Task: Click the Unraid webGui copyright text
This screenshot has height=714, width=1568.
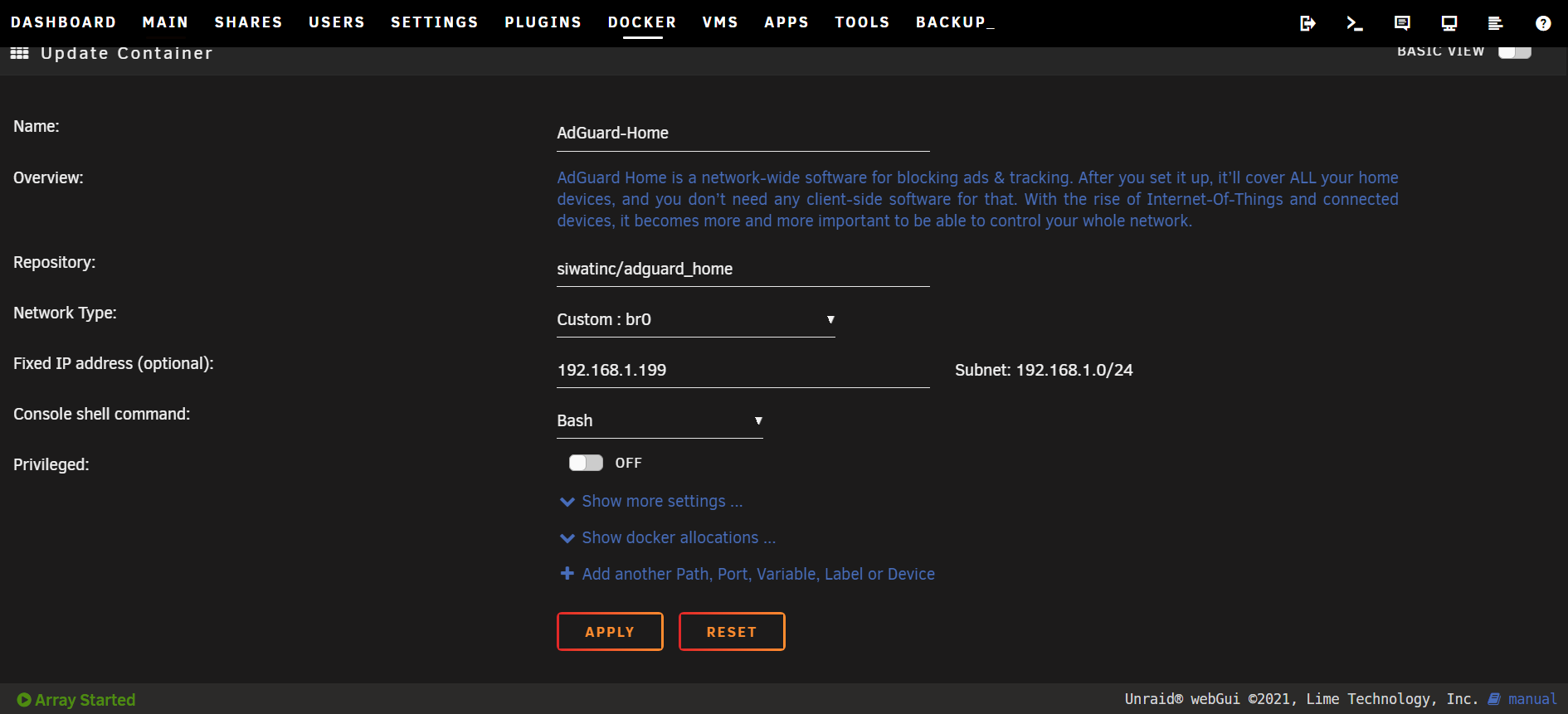Action: [1301, 699]
